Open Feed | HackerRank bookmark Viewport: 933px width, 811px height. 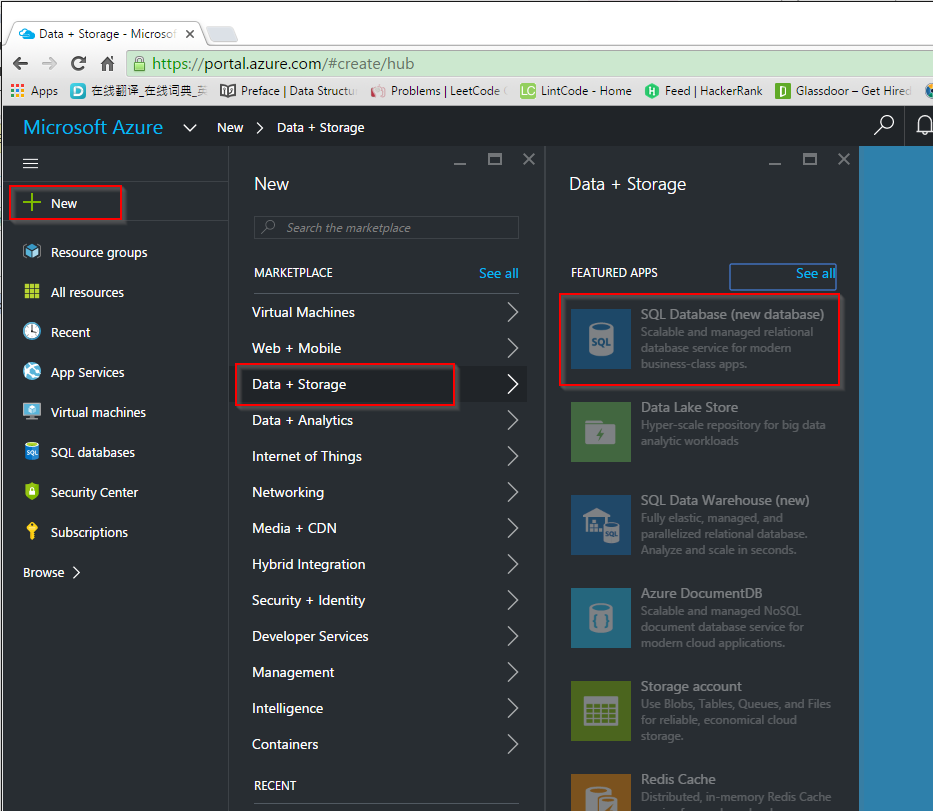click(703, 90)
